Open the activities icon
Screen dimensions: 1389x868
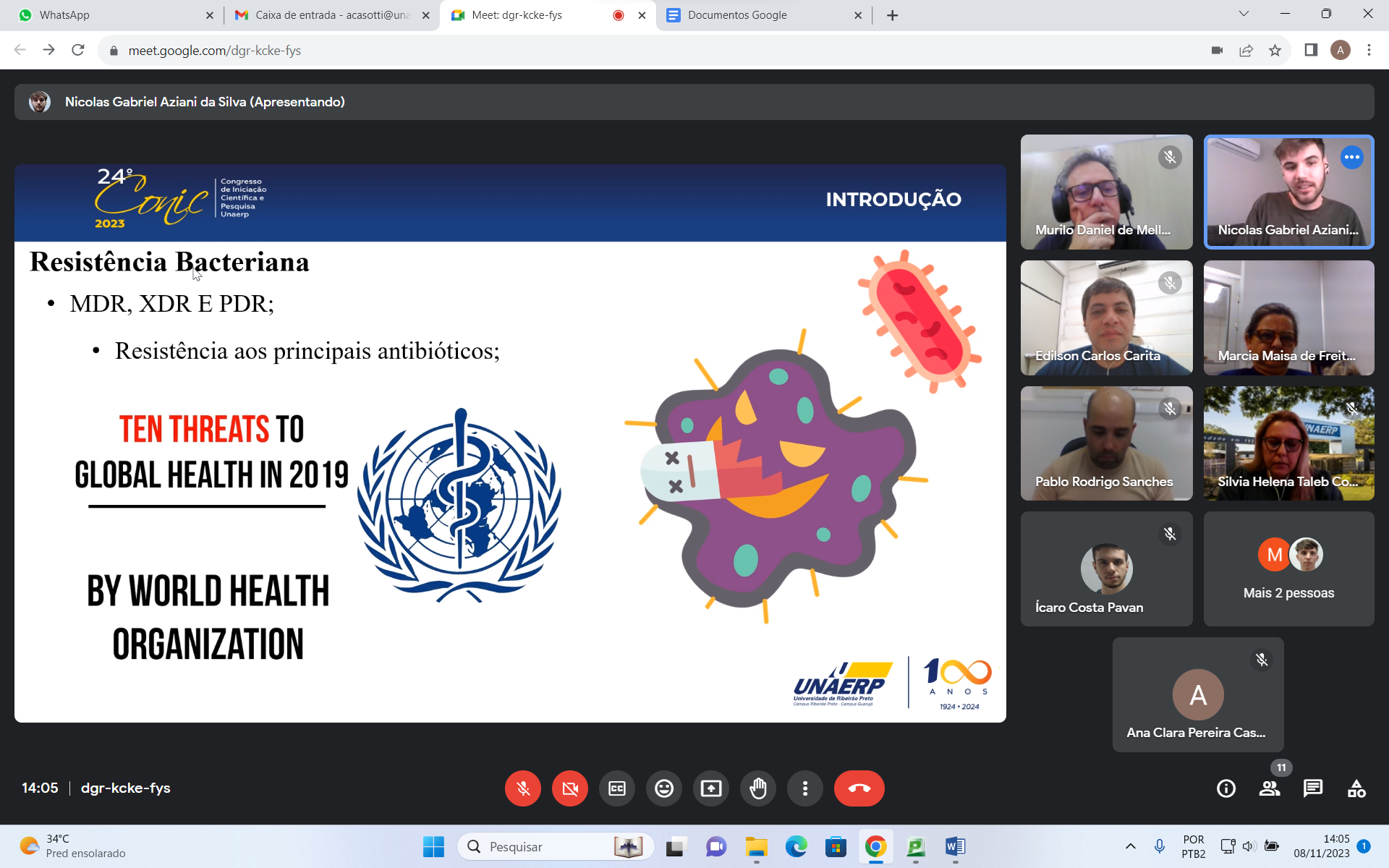coord(1356,788)
